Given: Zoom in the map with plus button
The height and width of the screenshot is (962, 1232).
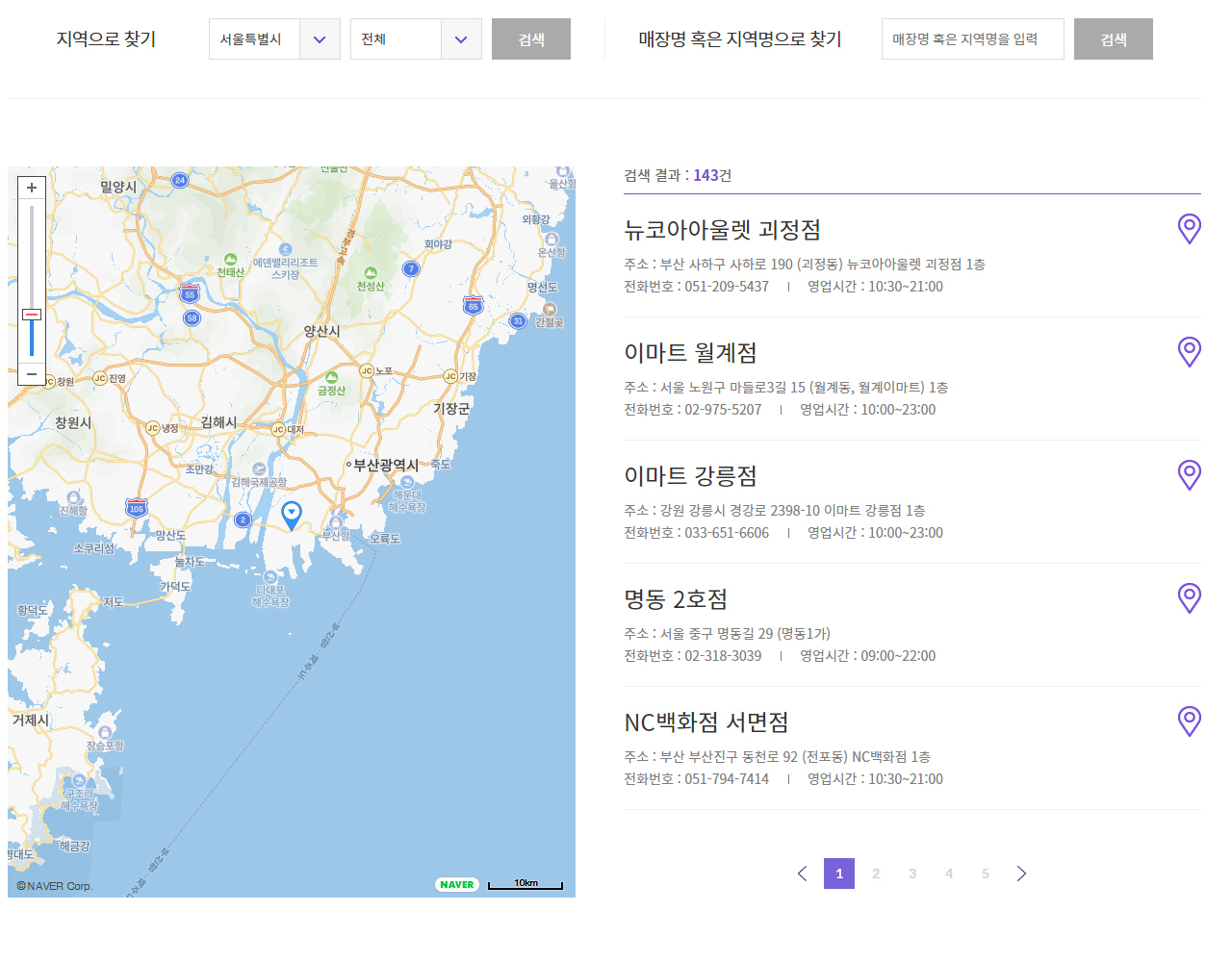Looking at the screenshot, I should [x=32, y=189].
